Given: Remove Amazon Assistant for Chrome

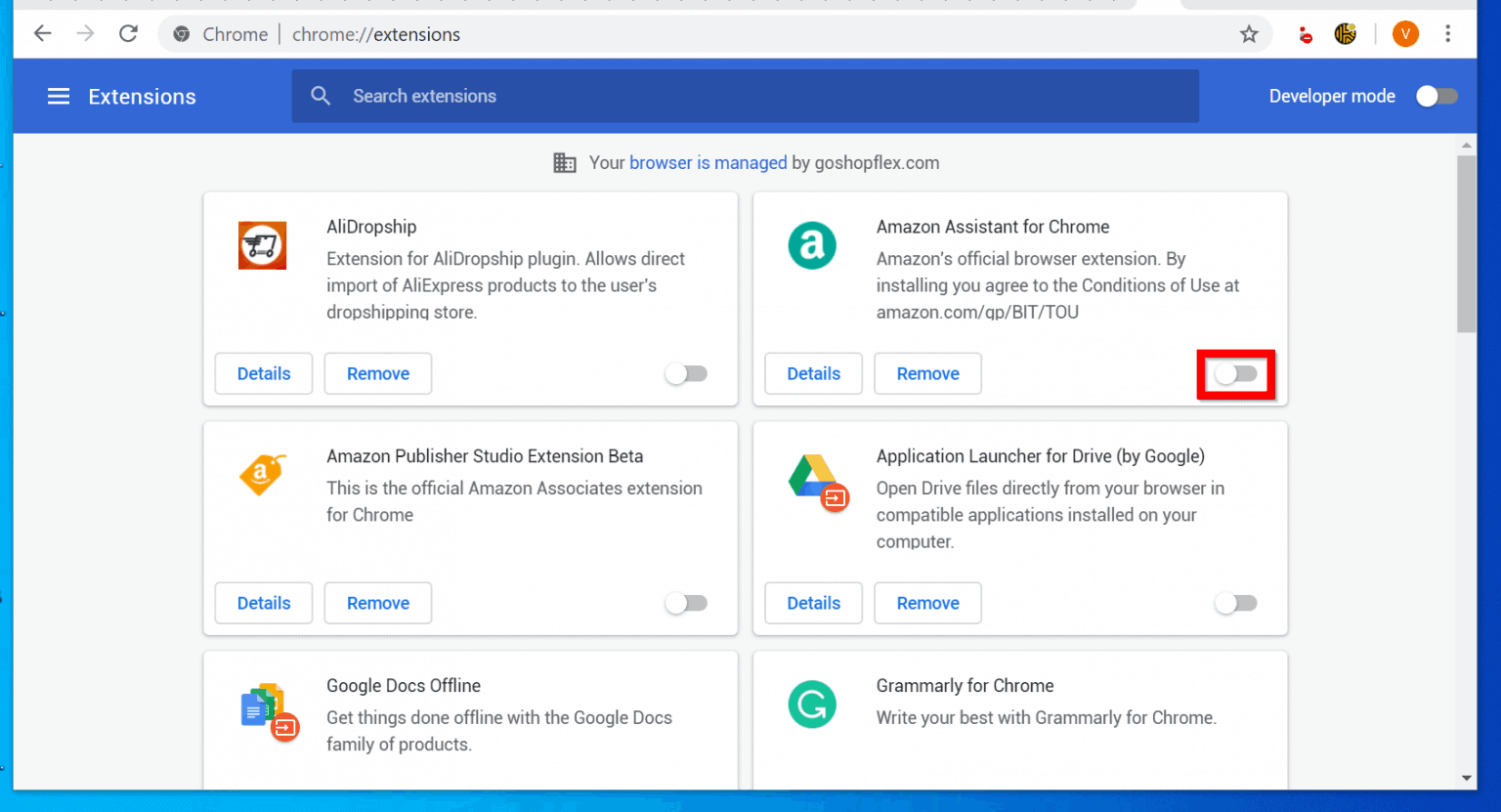Looking at the screenshot, I should click(x=928, y=373).
